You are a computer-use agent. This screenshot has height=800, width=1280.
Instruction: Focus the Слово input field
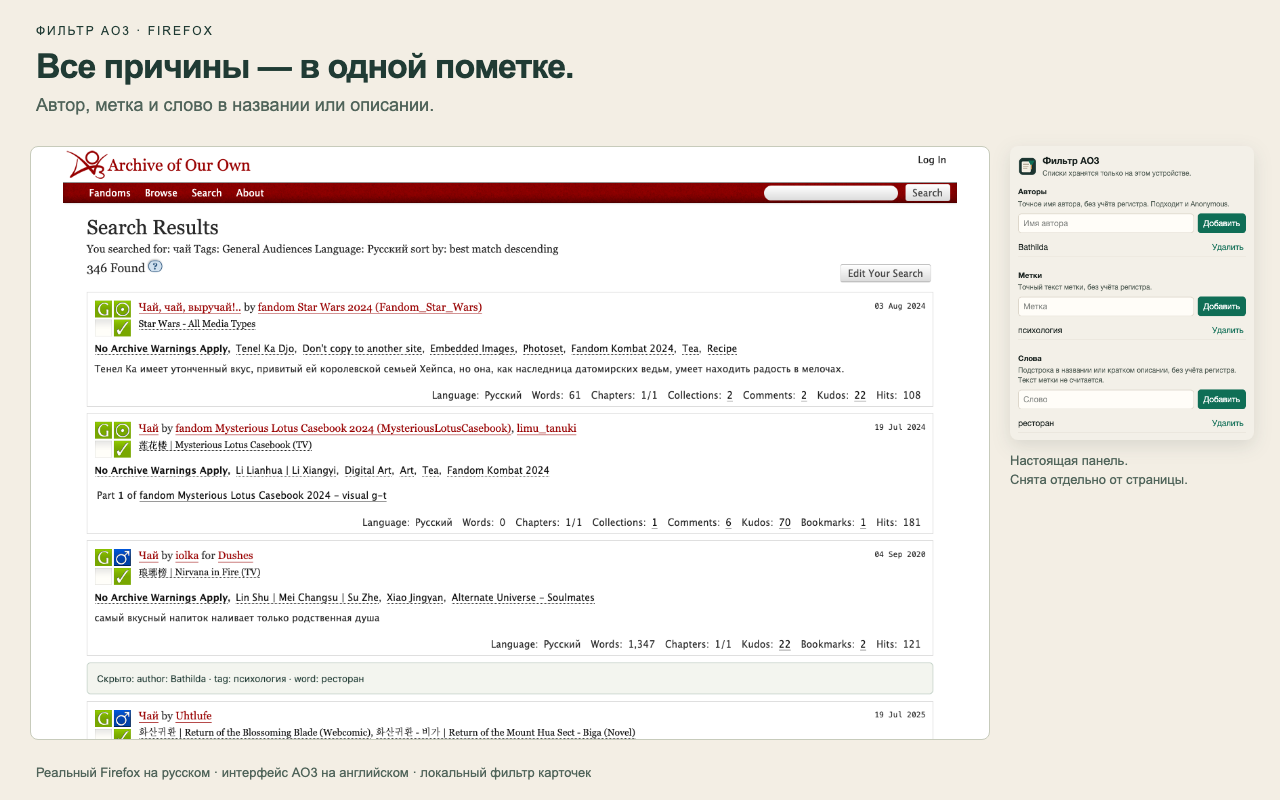pos(1106,399)
